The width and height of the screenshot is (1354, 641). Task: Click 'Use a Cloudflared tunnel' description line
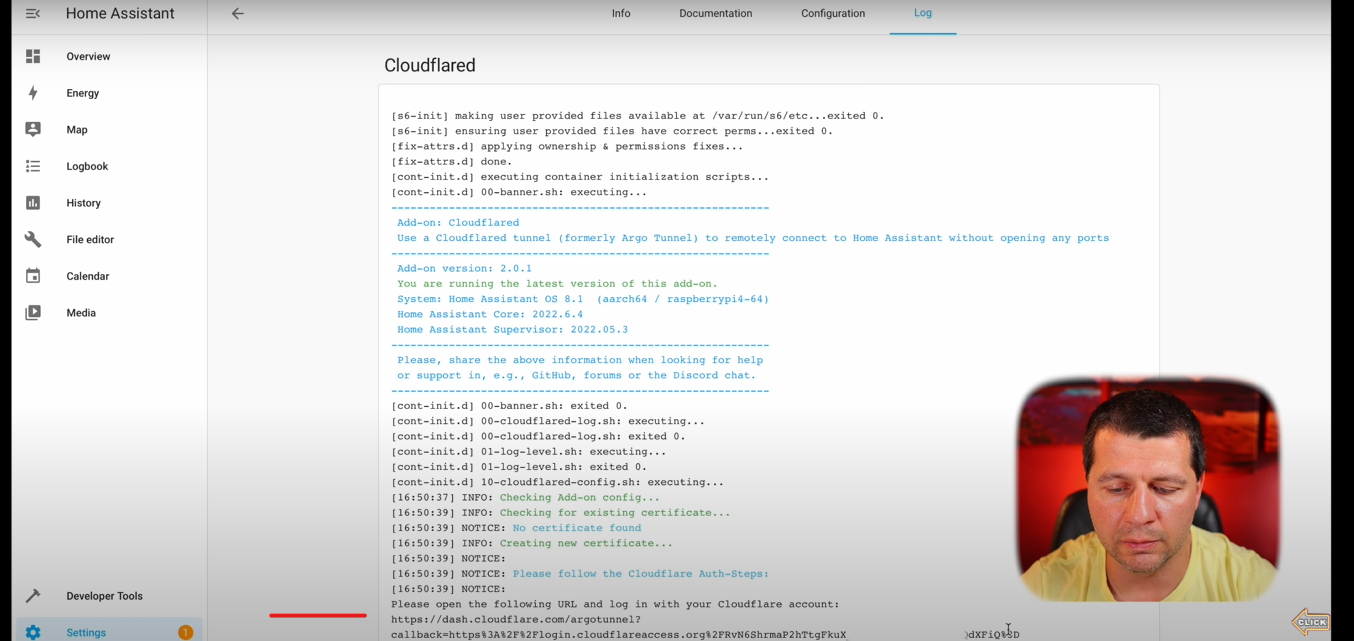(x=753, y=238)
